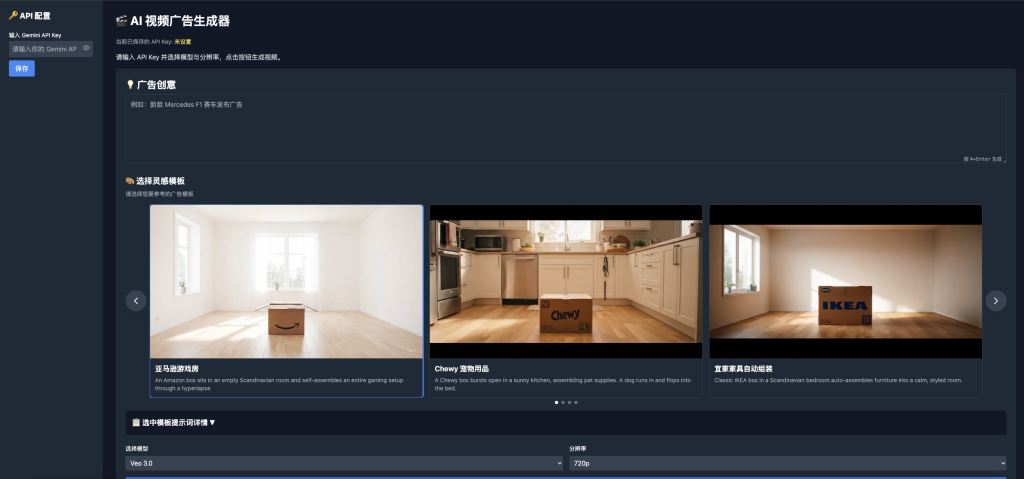Select the 宜家家具自动组装 template thumbnail
Image resolution: width=1024 pixels, height=479 pixels.
(846, 282)
